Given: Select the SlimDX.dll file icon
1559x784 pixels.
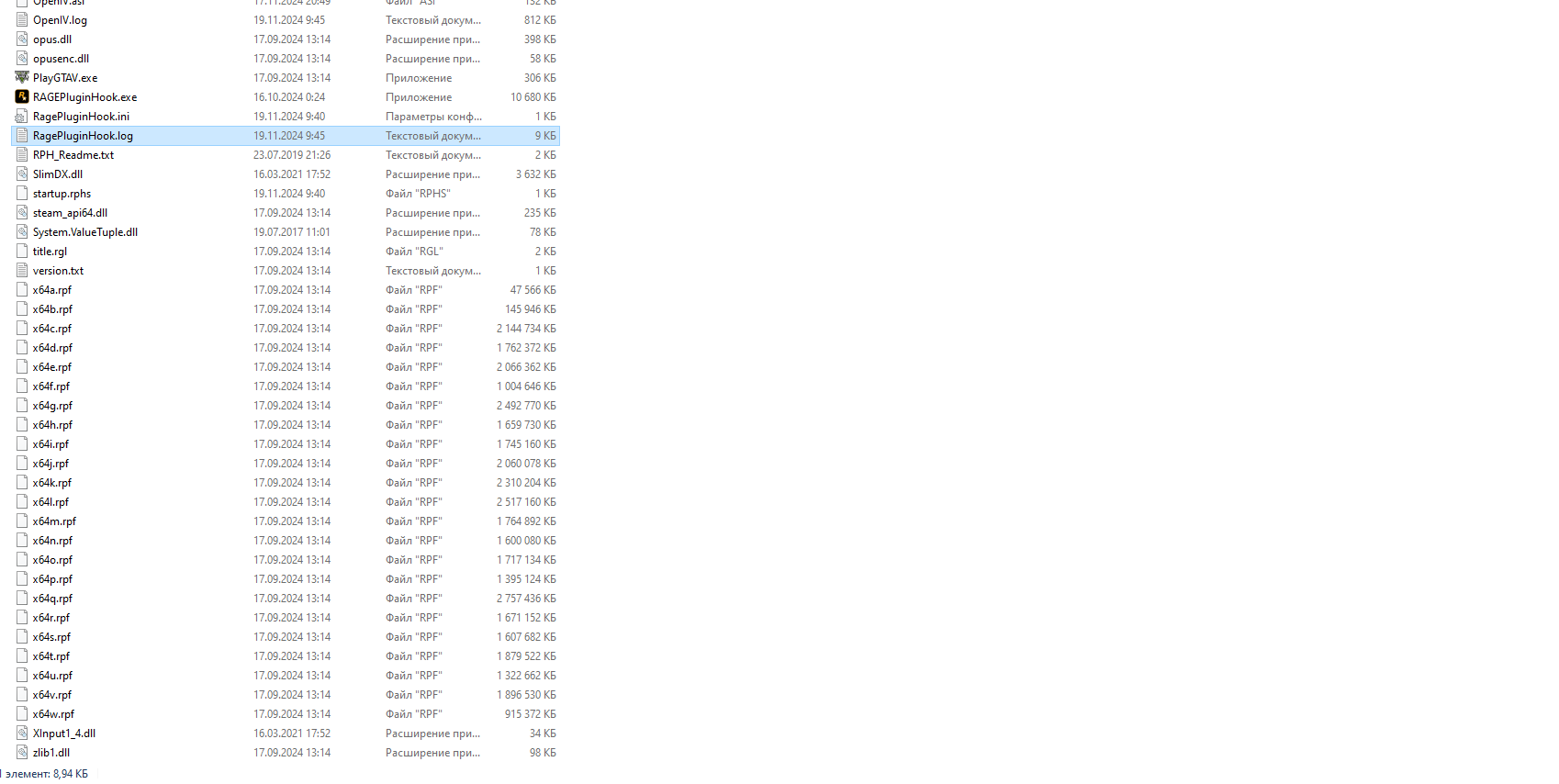Looking at the screenshot, I should click(22, 174).
